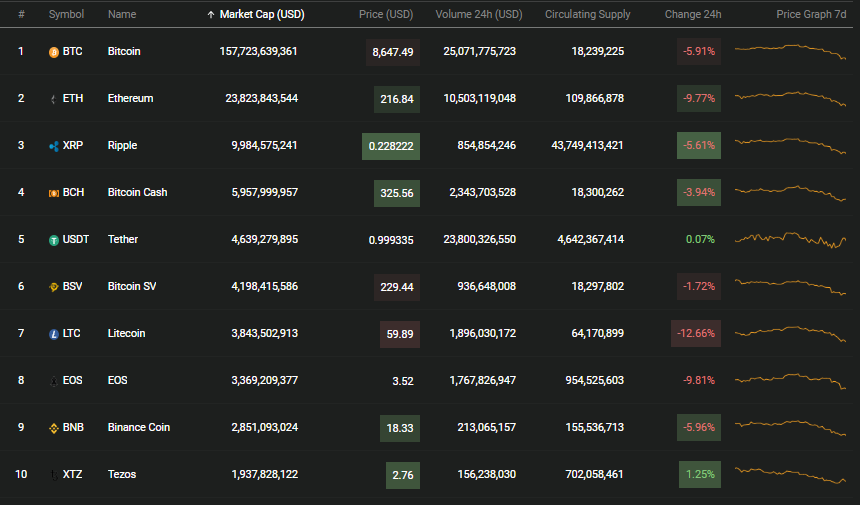Sort by the Name column header

pos(122,14)
